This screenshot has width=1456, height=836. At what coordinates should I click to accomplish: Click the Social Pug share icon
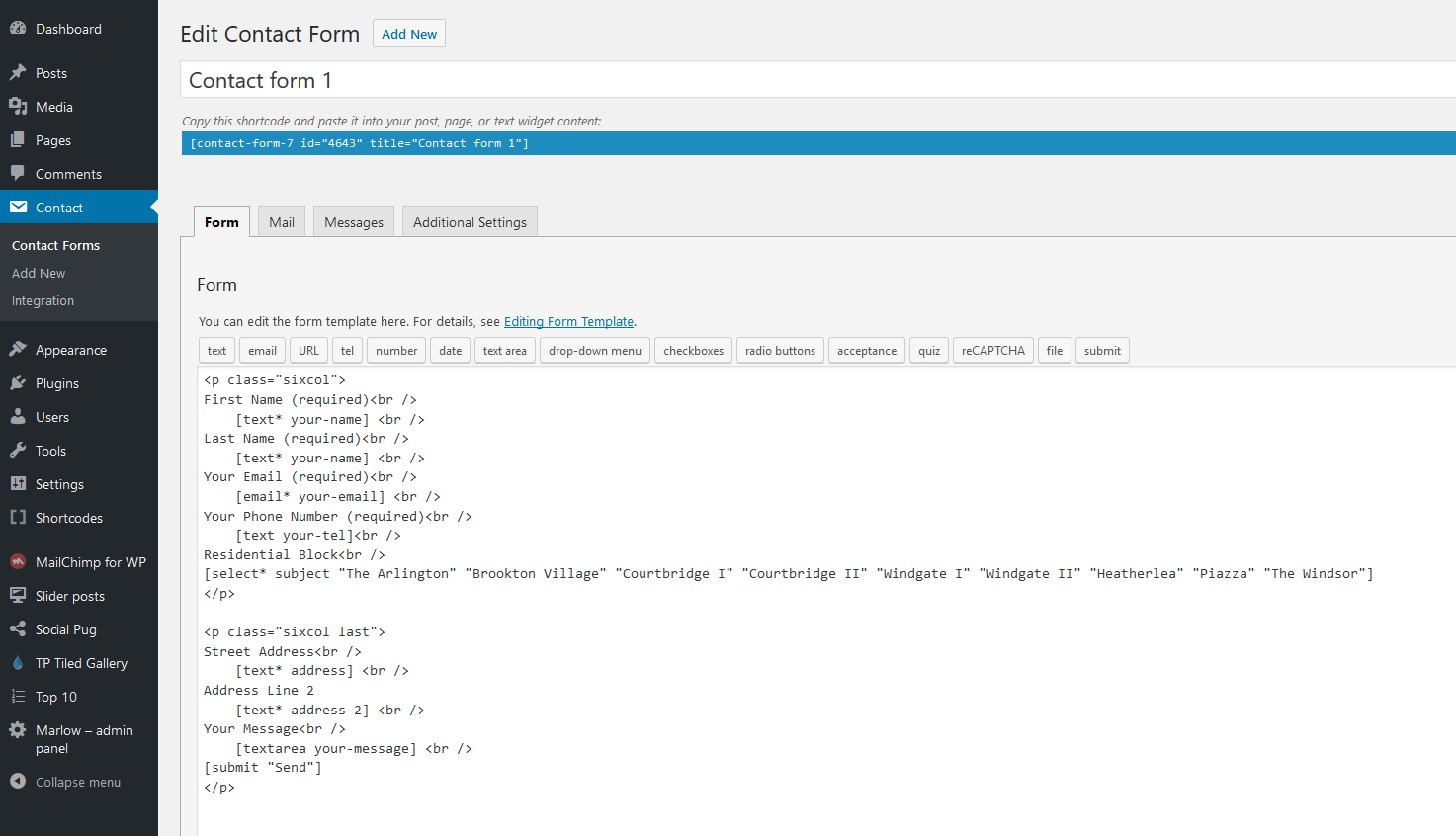click(18, 629)
